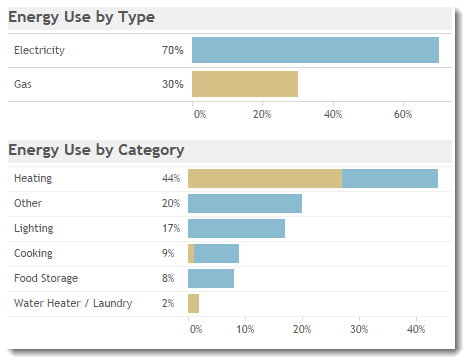Click the 60% axis tick label

pos(403,114)
